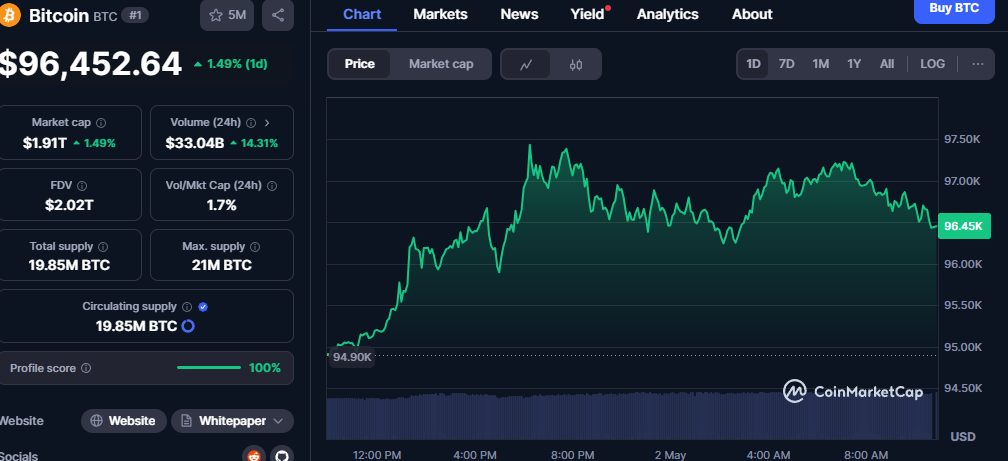Screen dimensions: 1008x461
Task: Show Volume (24h) info icon
Action: 251,122
